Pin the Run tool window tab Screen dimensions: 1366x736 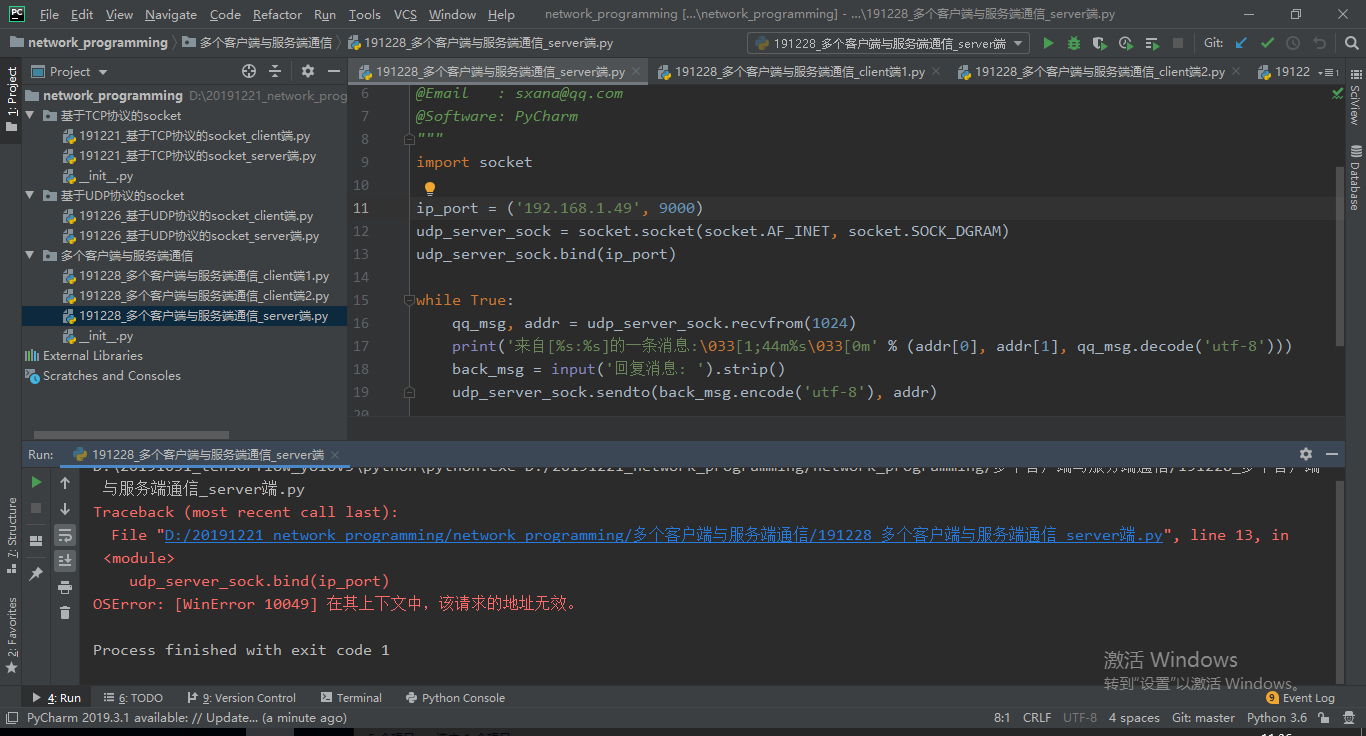click(35, 572)
